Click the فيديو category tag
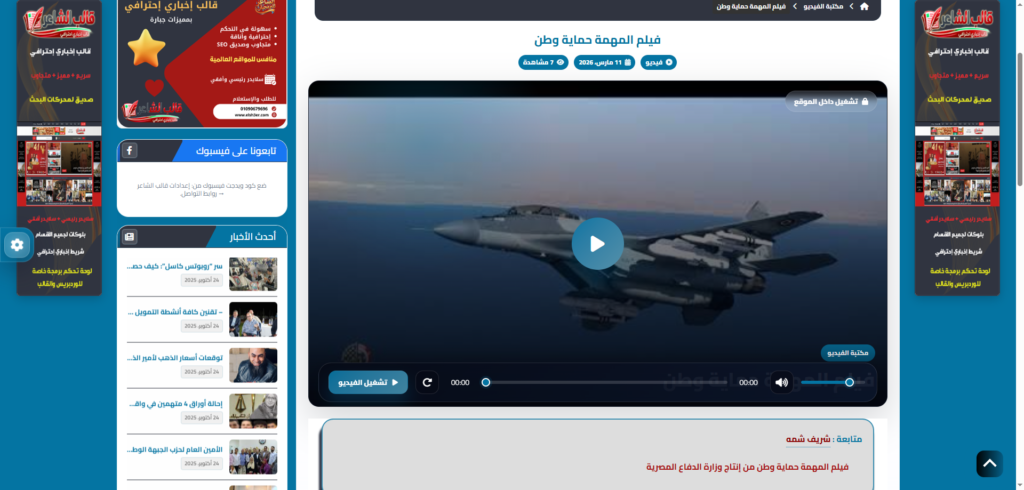 click(657, 62)
